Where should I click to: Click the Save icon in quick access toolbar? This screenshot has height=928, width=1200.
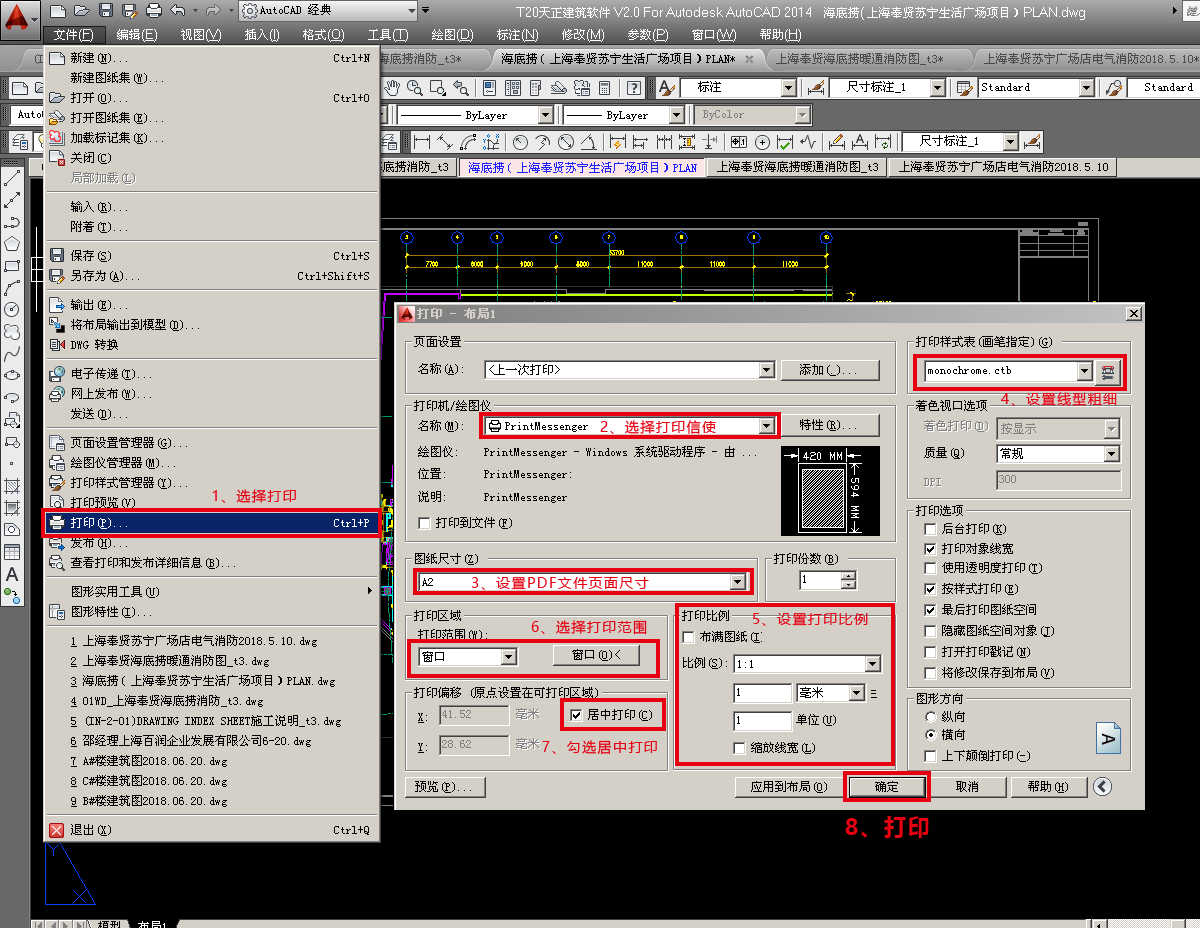(x=106, y=11)
